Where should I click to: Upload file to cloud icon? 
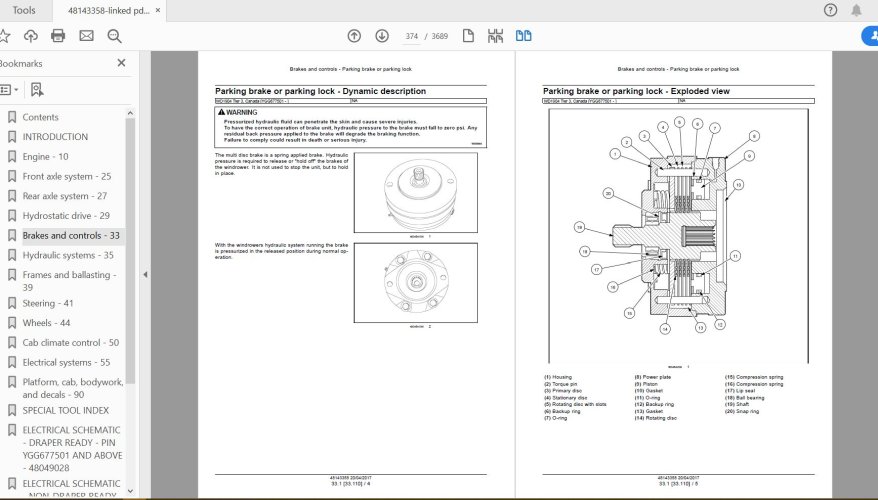pyautogui.click(x=31, y=36)
